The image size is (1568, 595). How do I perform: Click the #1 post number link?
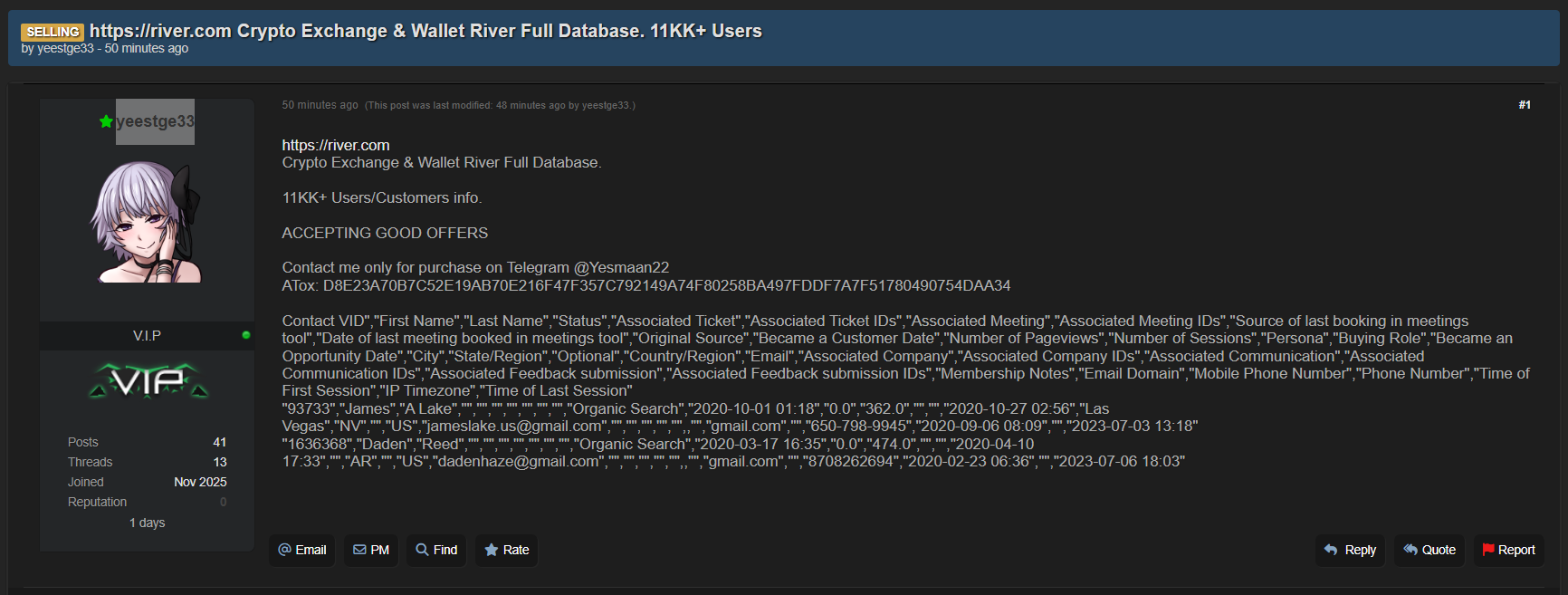[x=1525, y=105]
